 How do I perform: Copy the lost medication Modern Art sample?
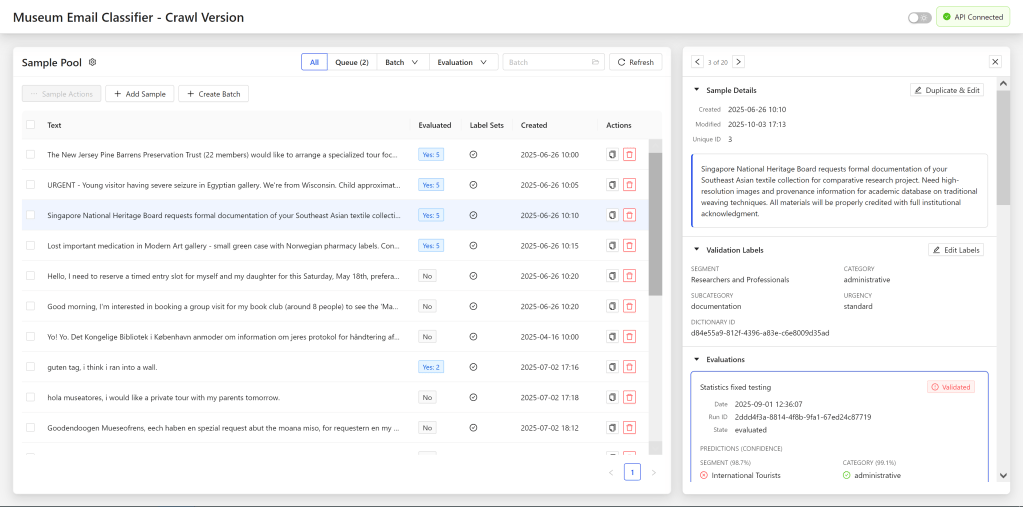(x=612, y=245)
